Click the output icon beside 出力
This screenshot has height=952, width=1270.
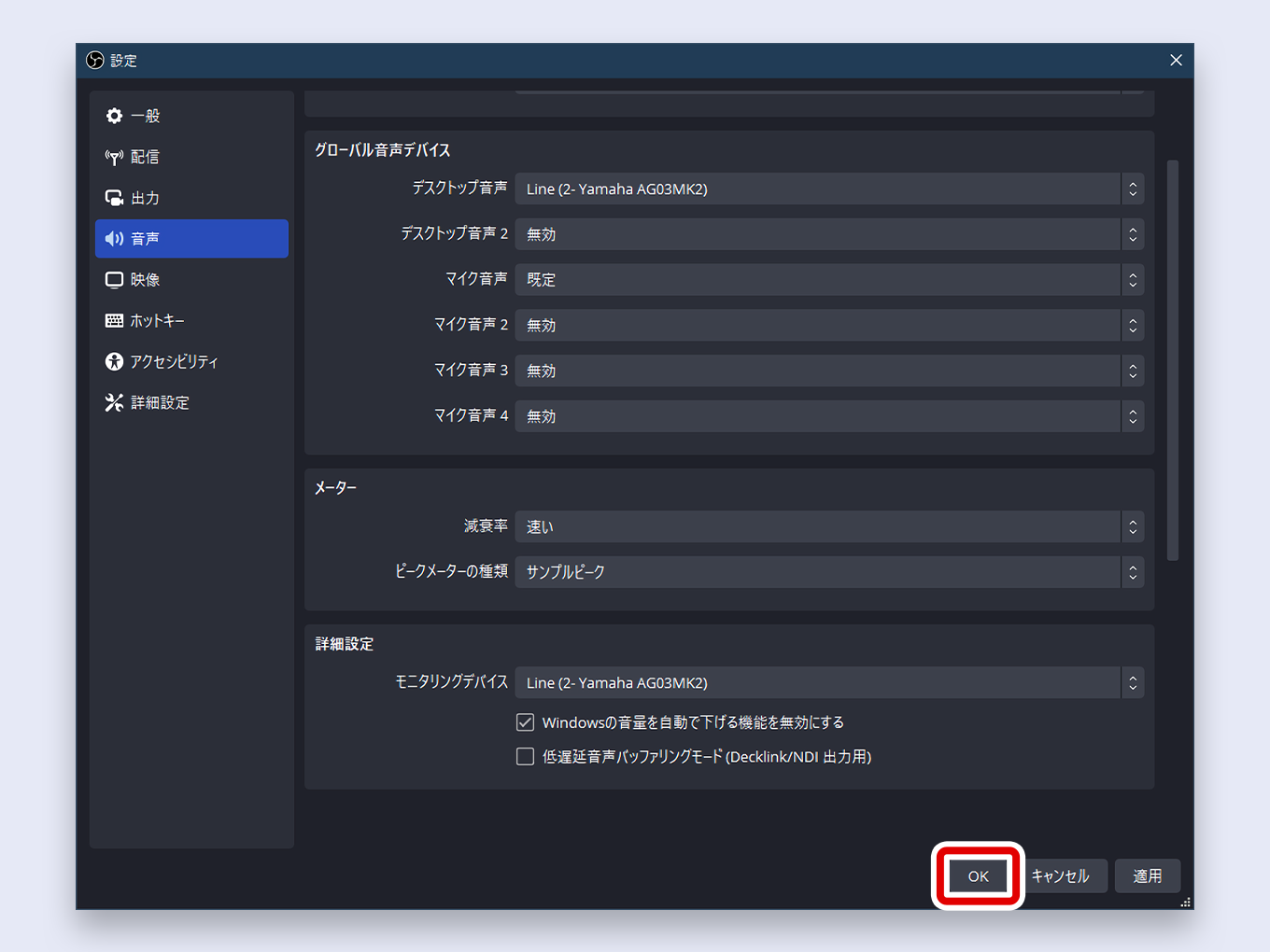tap(114, 198)
